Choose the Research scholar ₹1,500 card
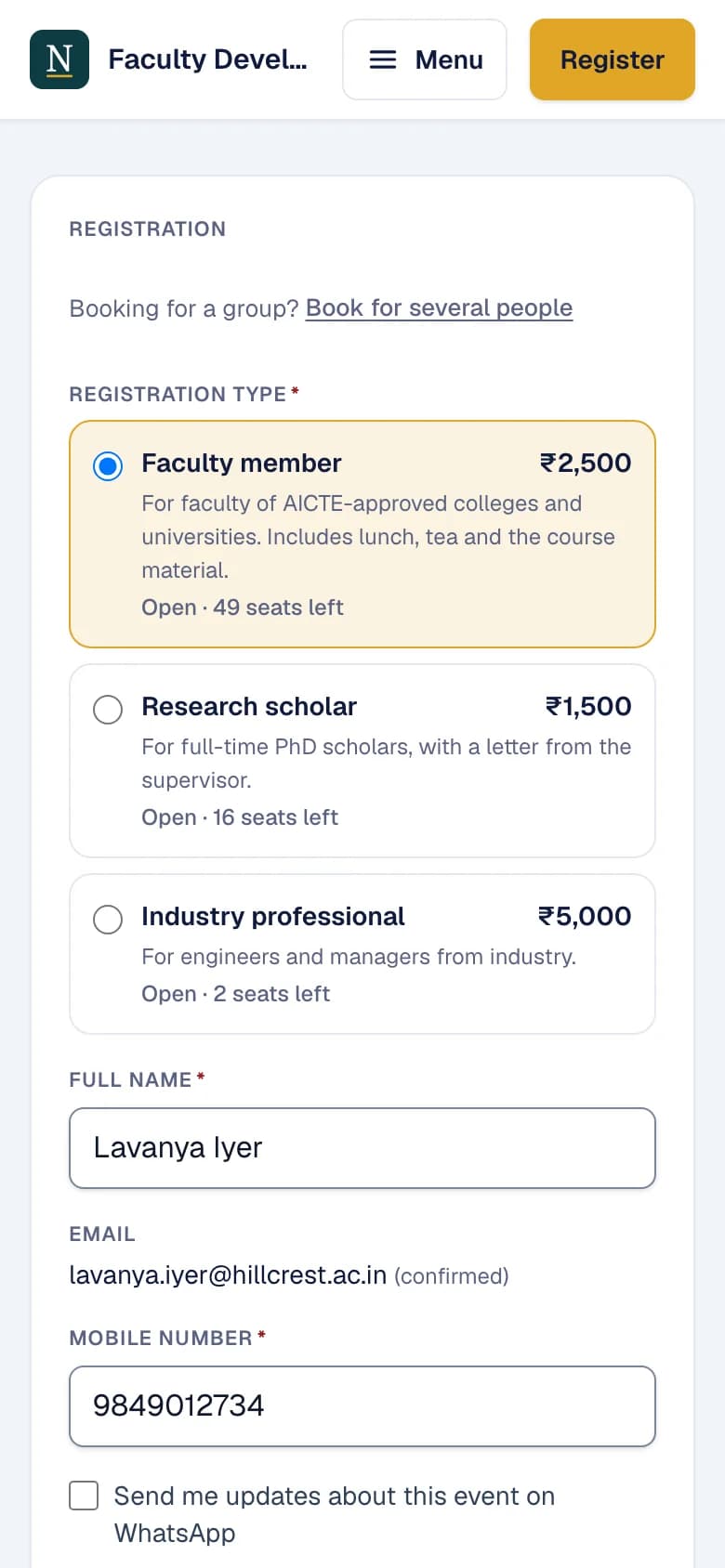Viewport: 725px width, 1568px height. (362, 761)
